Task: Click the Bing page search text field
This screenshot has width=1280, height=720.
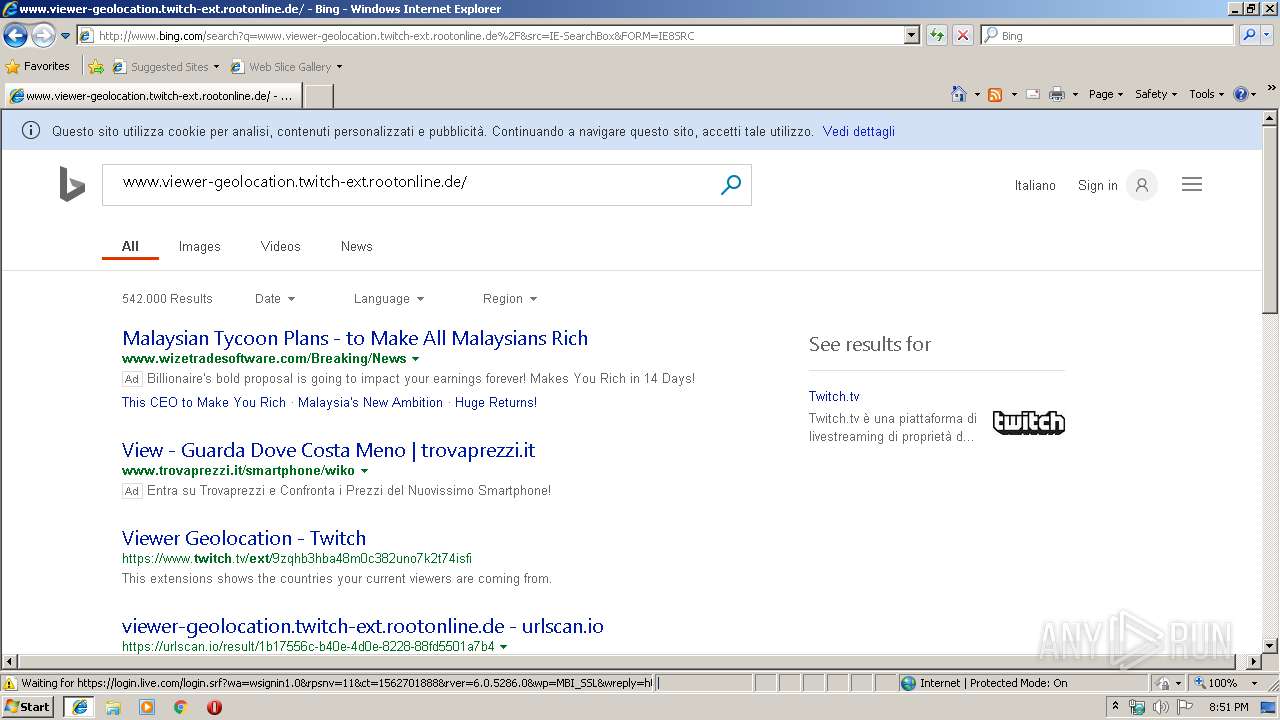Action: (x=410, y=185)
